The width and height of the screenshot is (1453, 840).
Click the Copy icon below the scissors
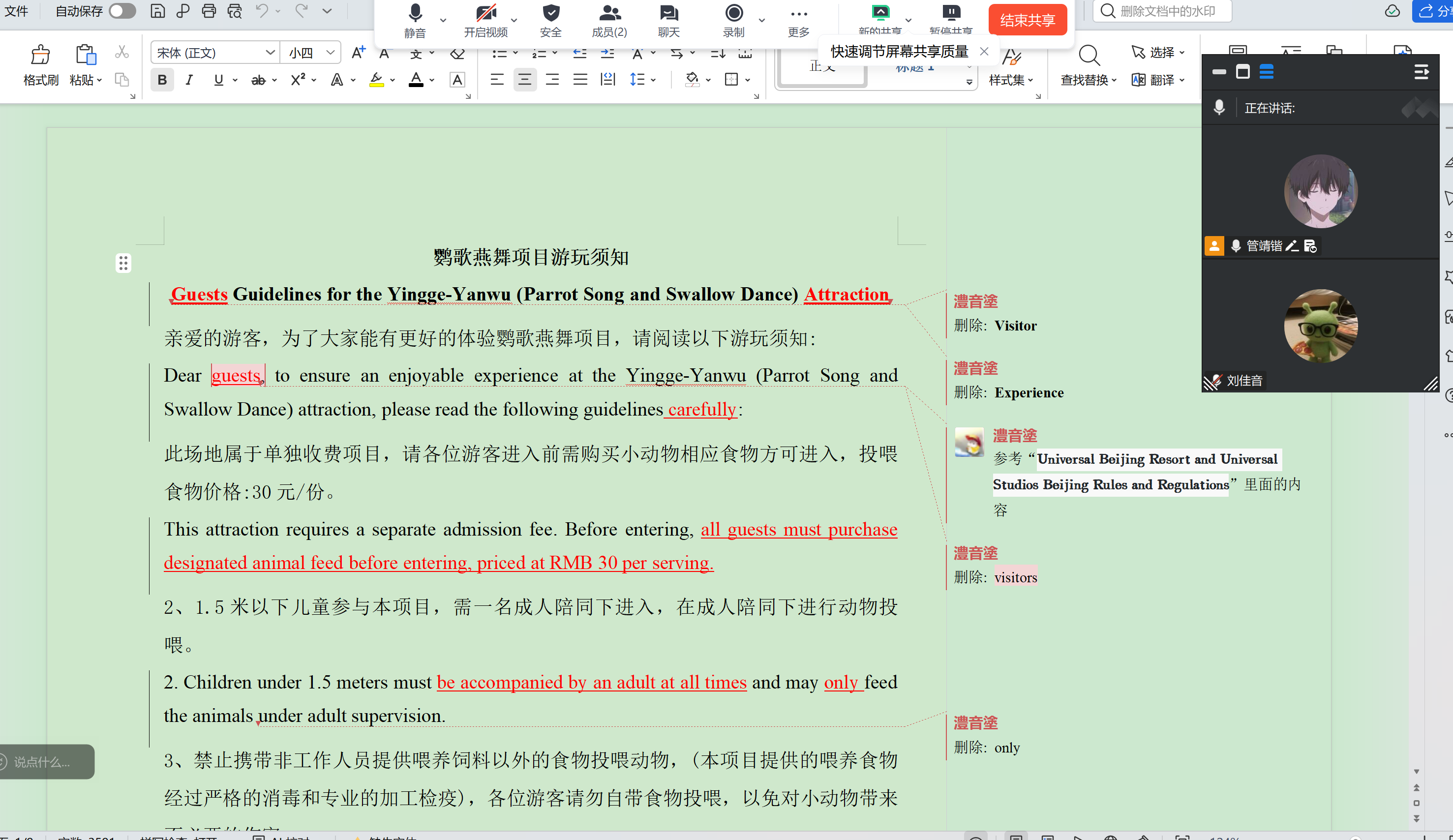pos(121,80)
